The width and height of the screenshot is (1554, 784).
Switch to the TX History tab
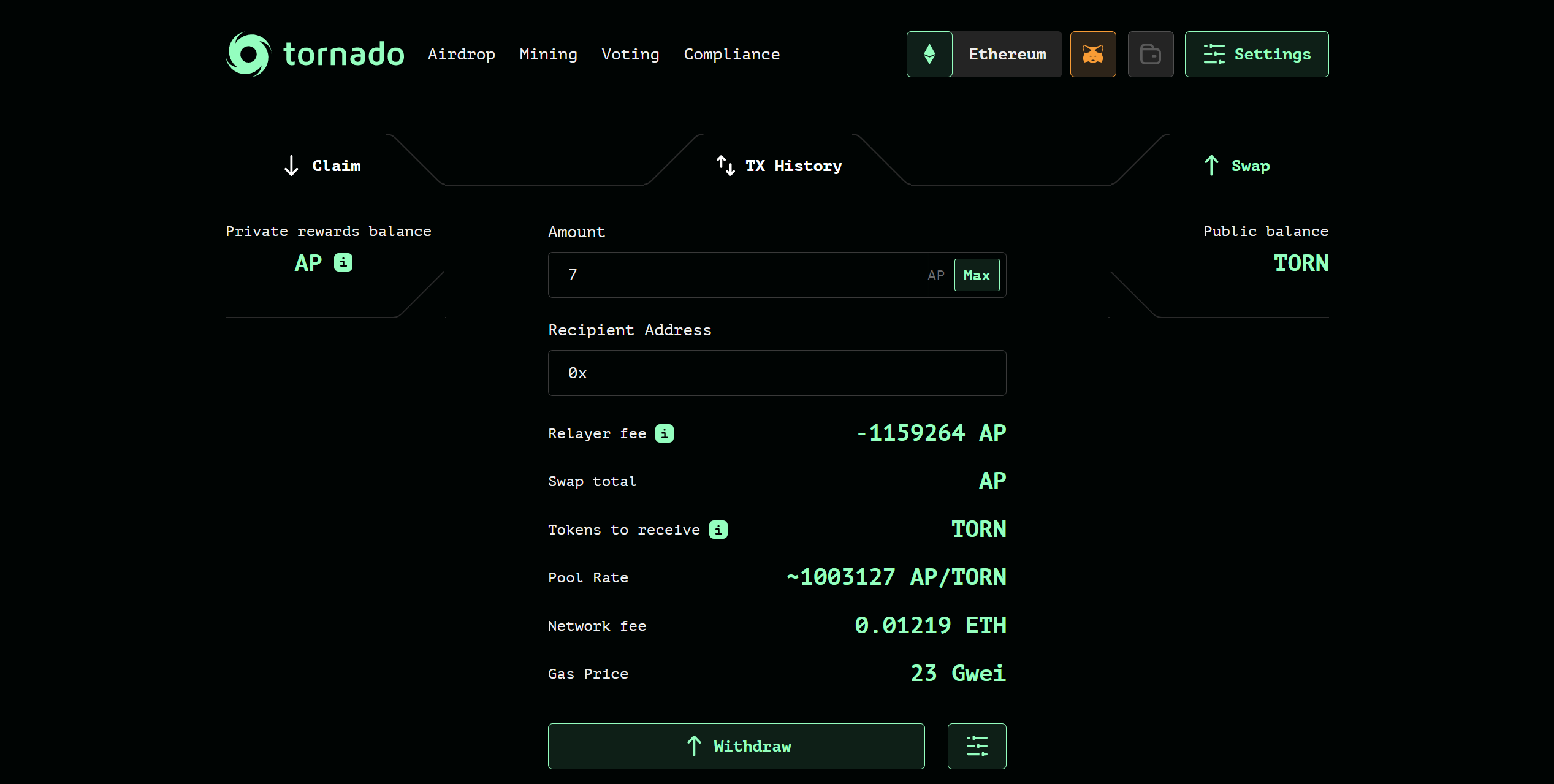[x=779, y=166]
